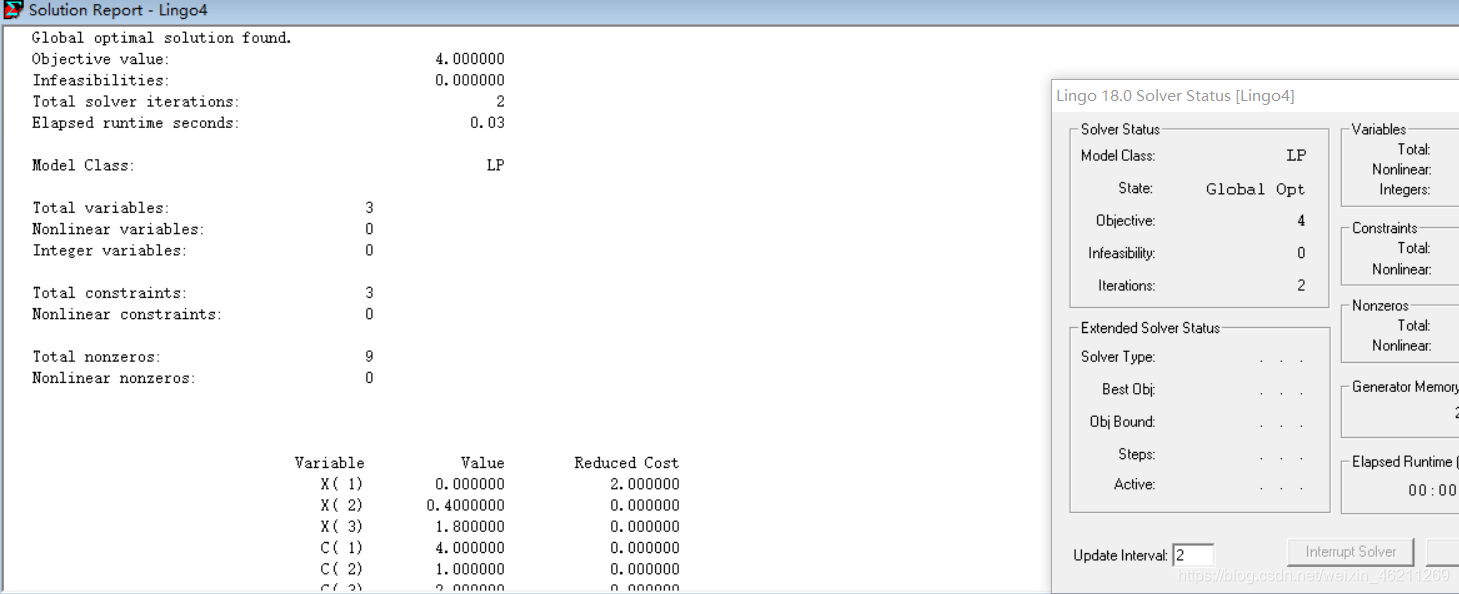This screenshot has width=1459, height=594.
Task: Click the 'Elapsed runtime seconds:' label
Action: 136,123
